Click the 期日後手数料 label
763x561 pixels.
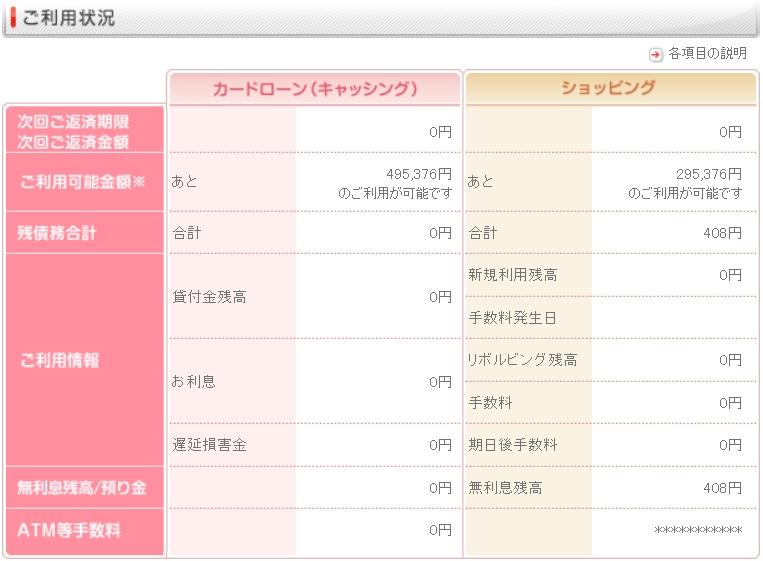click(513, 445)
